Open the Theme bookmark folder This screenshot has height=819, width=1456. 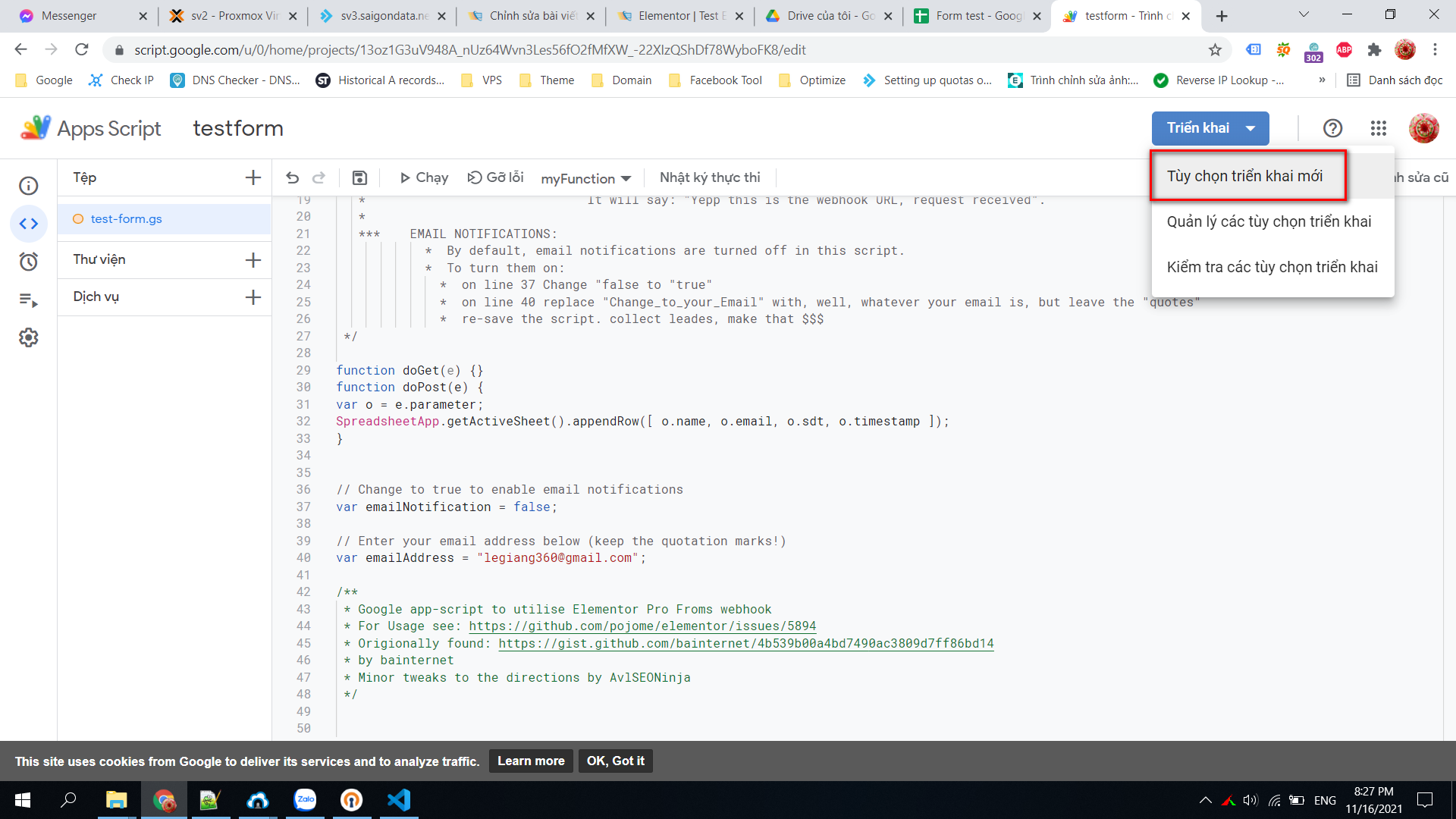coord(547,80)
